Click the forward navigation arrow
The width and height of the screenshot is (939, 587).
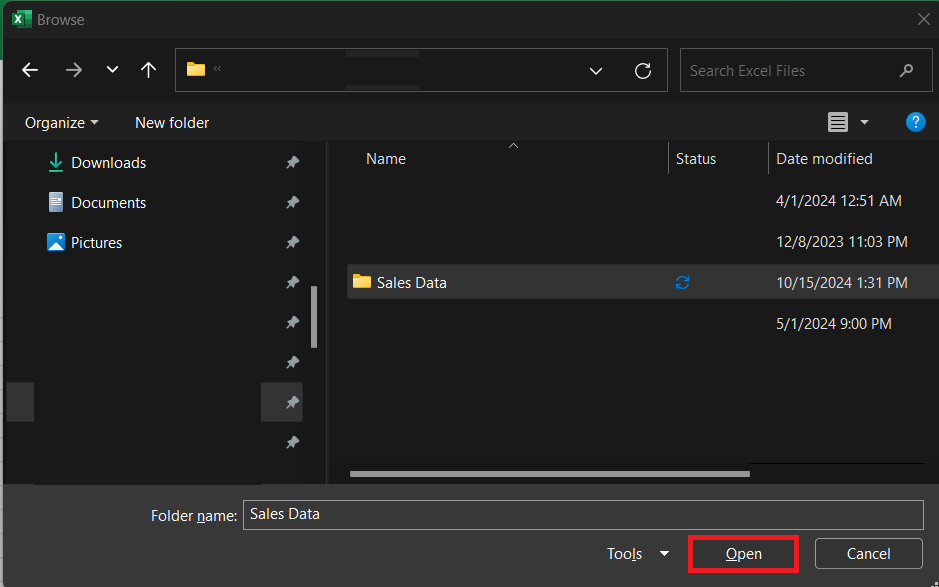click(x=74, y=71)
